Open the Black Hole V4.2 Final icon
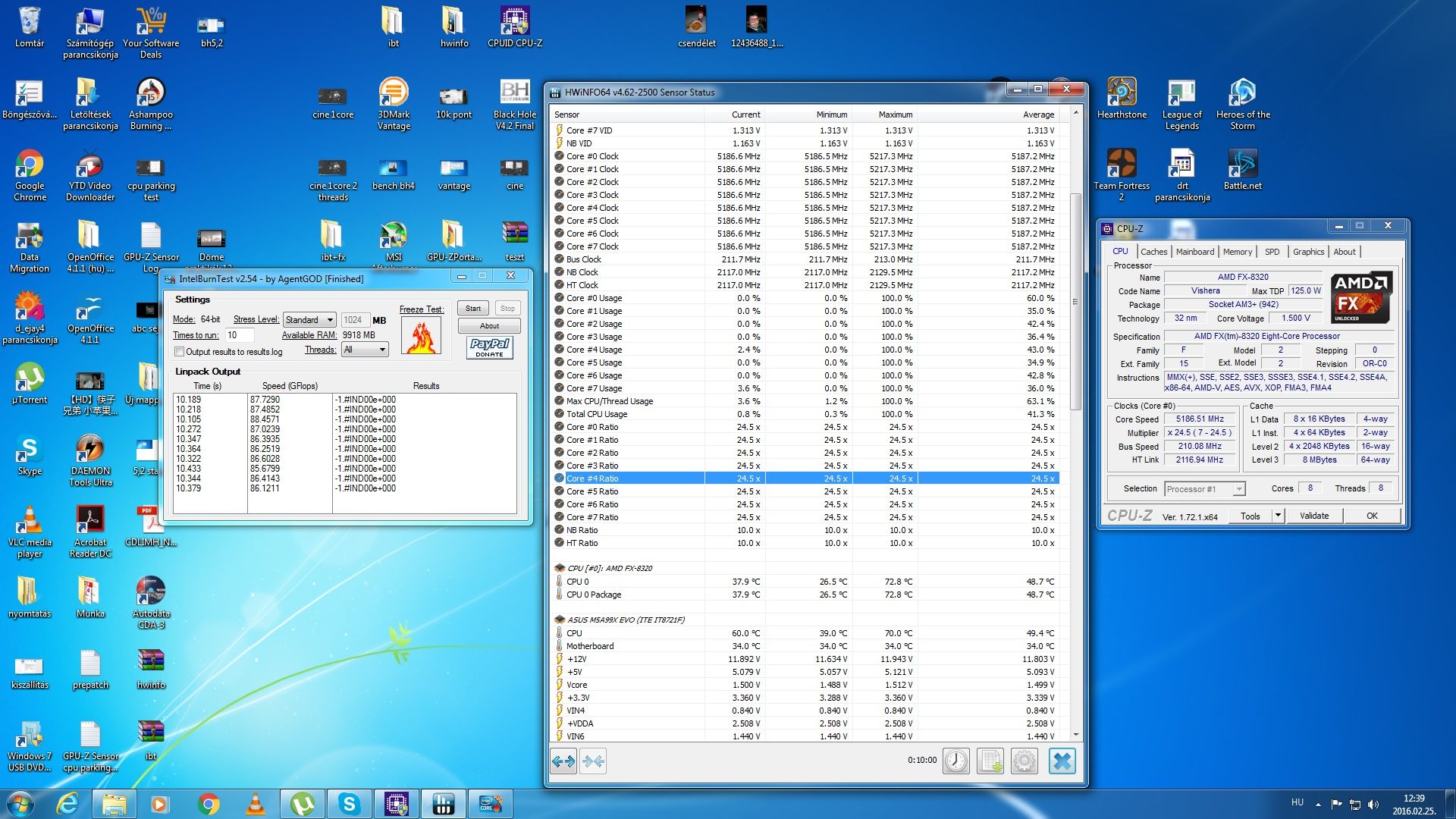 pyautogui.click(x=515, y=104)
